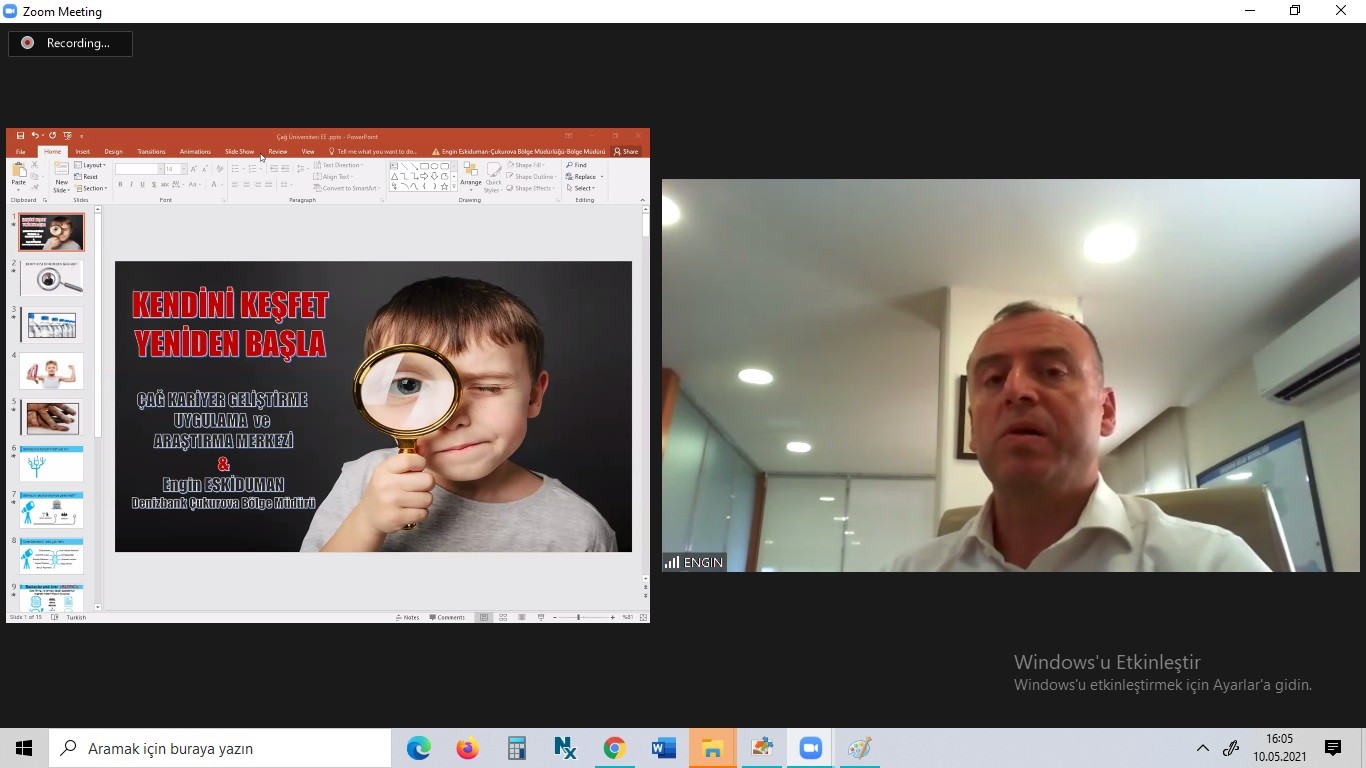Screen dimensions: 1366x768
Task: Select the star shape in shapes gallery
Action: coord(444,186)
